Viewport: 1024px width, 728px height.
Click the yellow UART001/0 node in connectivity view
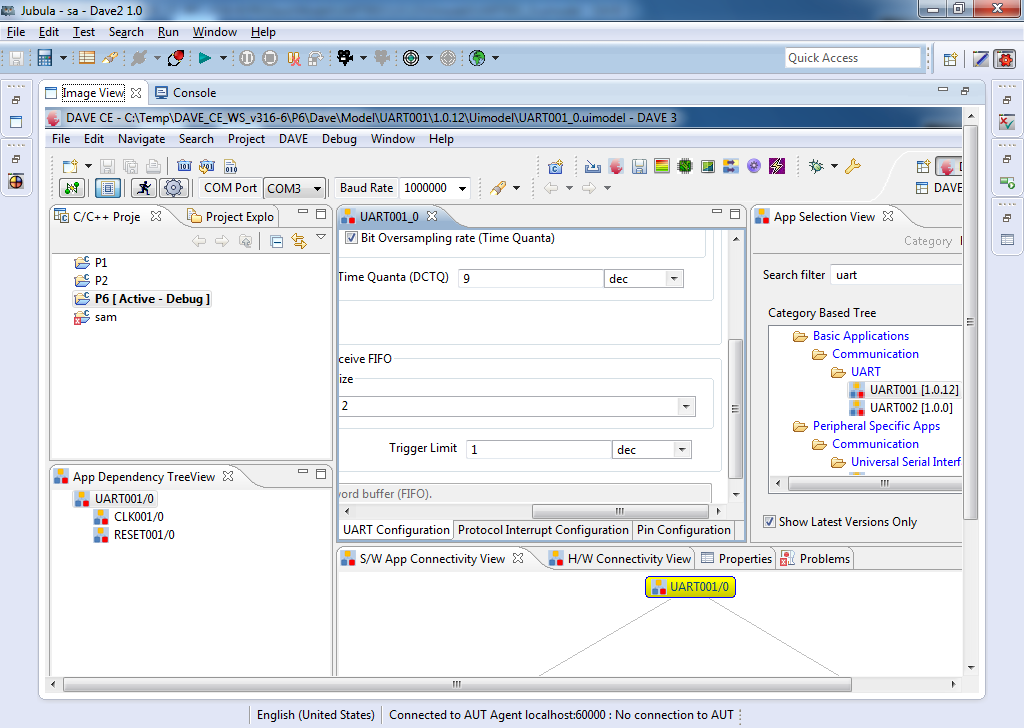pyautogui.click(x=690, y=587)
